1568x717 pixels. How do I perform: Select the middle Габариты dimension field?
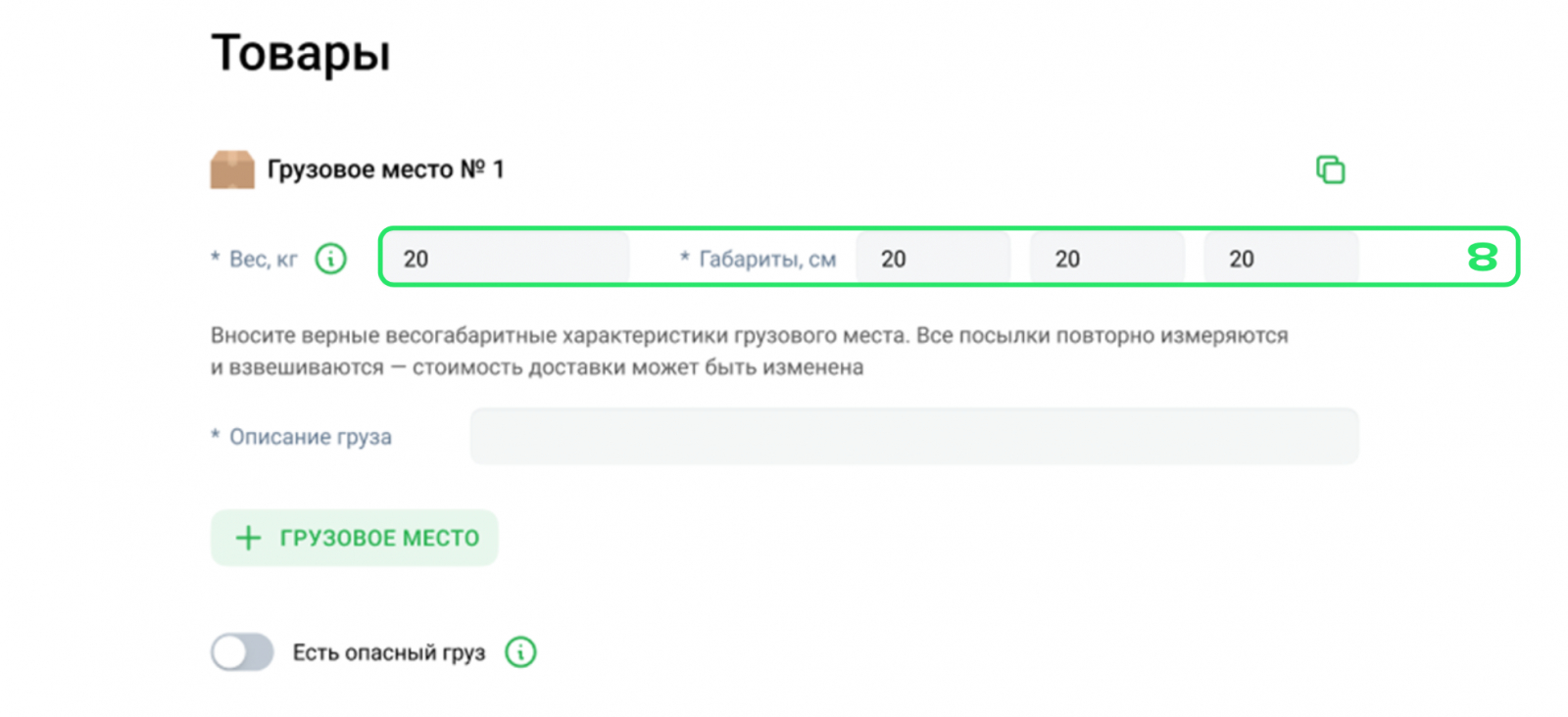[1106, 259]
